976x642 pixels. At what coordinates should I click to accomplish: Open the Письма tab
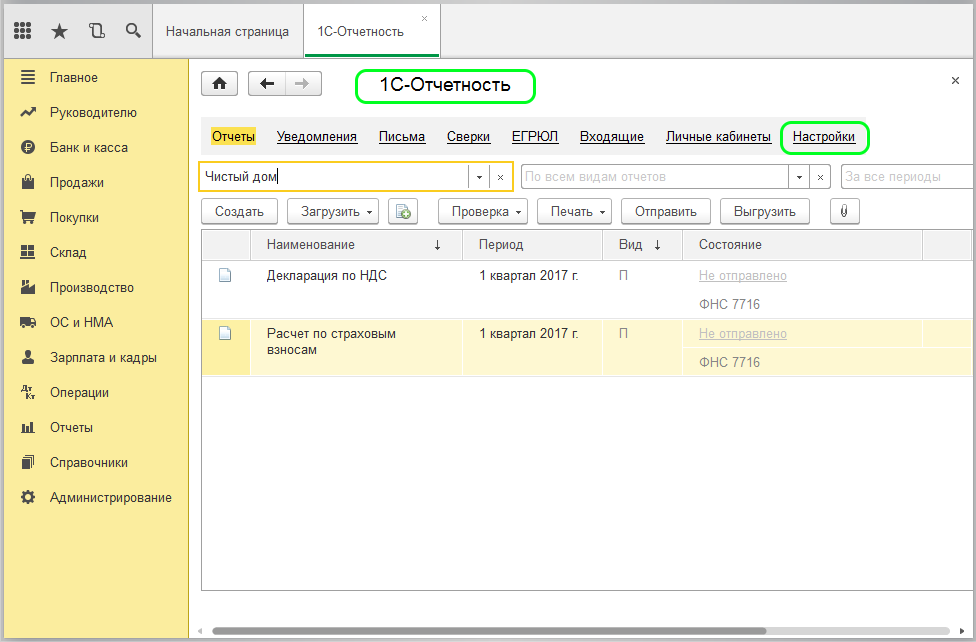[x=401, y=137]
